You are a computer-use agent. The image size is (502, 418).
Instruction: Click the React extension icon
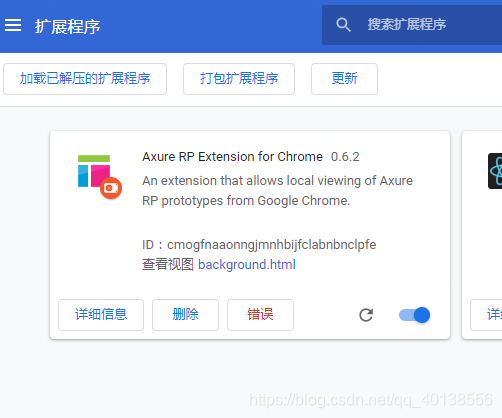coord(495,171)
